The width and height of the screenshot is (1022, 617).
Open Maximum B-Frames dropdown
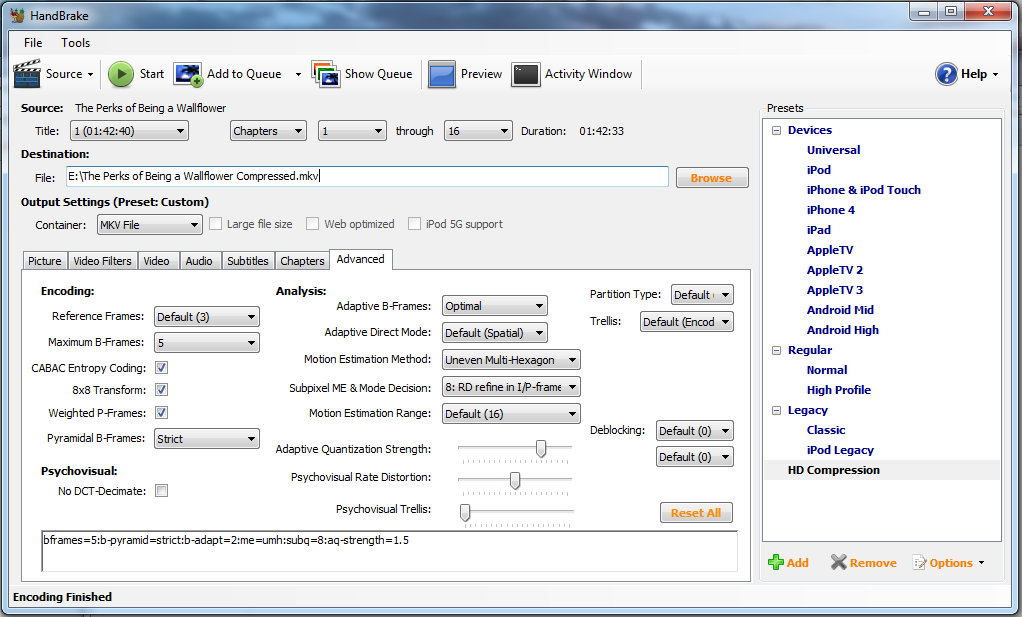point(207,343)
